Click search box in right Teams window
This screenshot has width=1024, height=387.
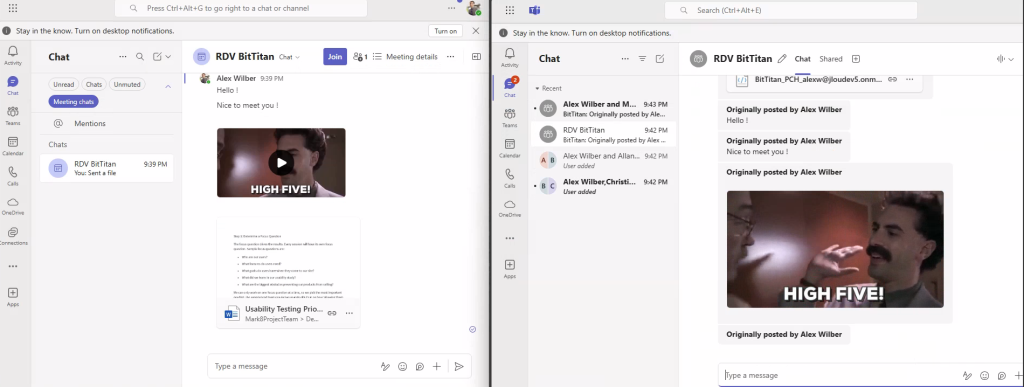(x=791, y=10)
